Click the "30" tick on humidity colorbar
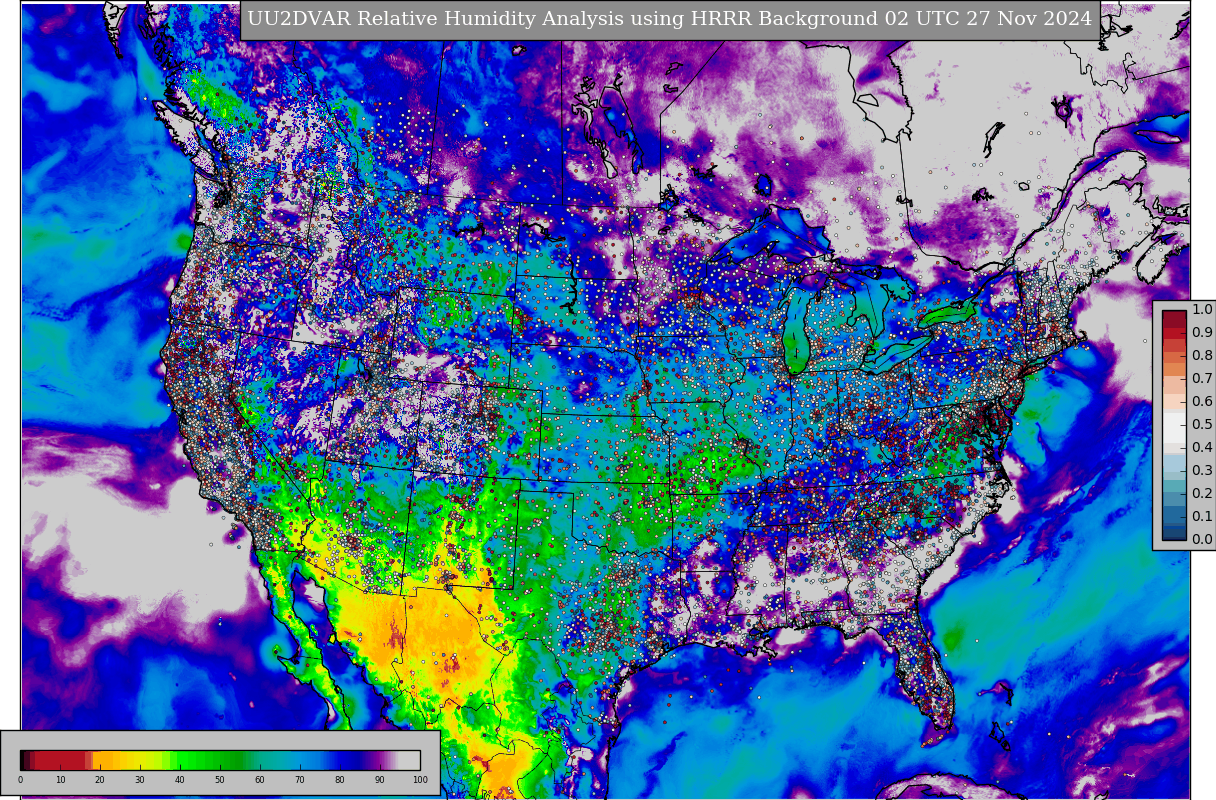The image size is (1216, 800). point(140,780)
